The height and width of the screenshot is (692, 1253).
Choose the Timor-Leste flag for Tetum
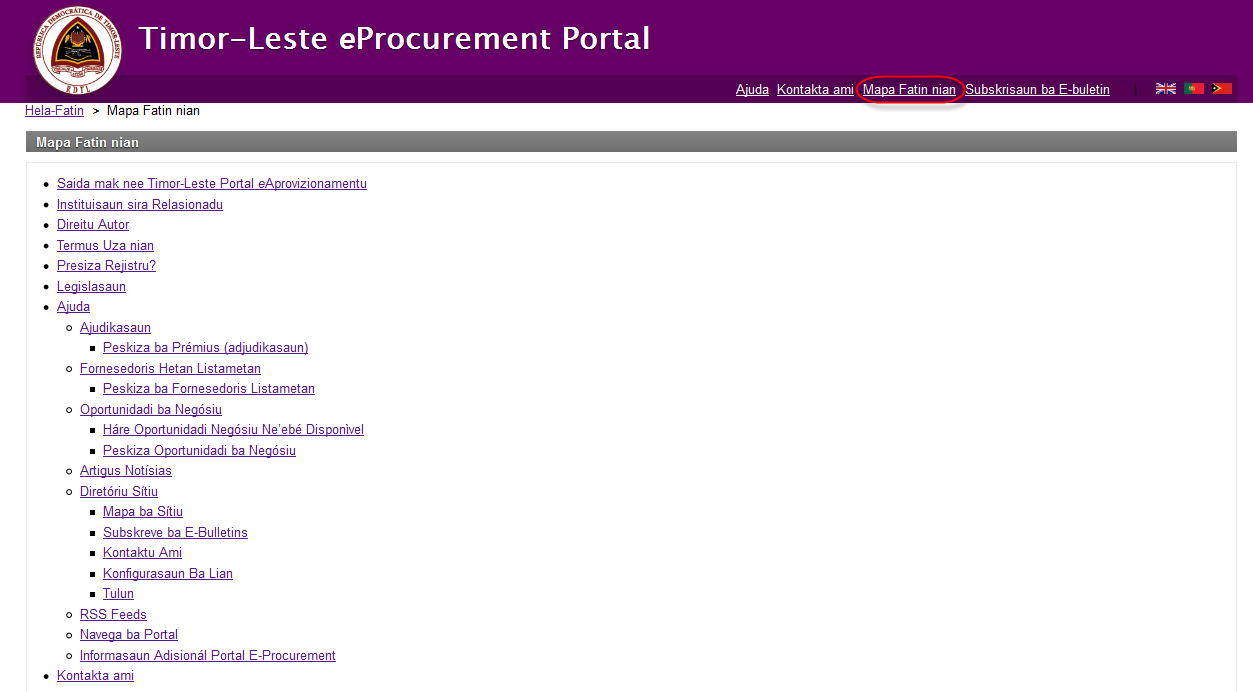1221,89
